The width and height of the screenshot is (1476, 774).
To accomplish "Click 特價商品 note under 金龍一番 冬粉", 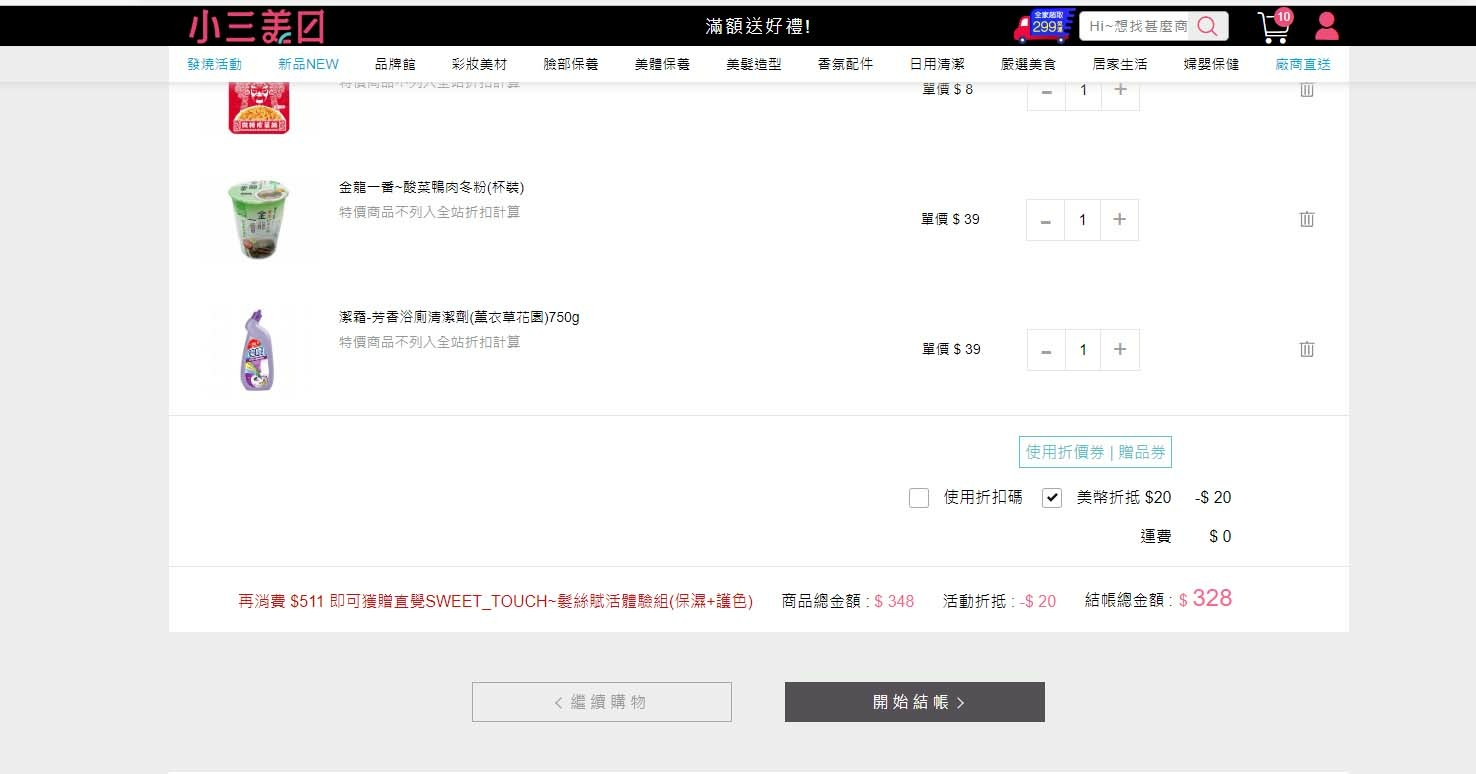I will [430, 212].
